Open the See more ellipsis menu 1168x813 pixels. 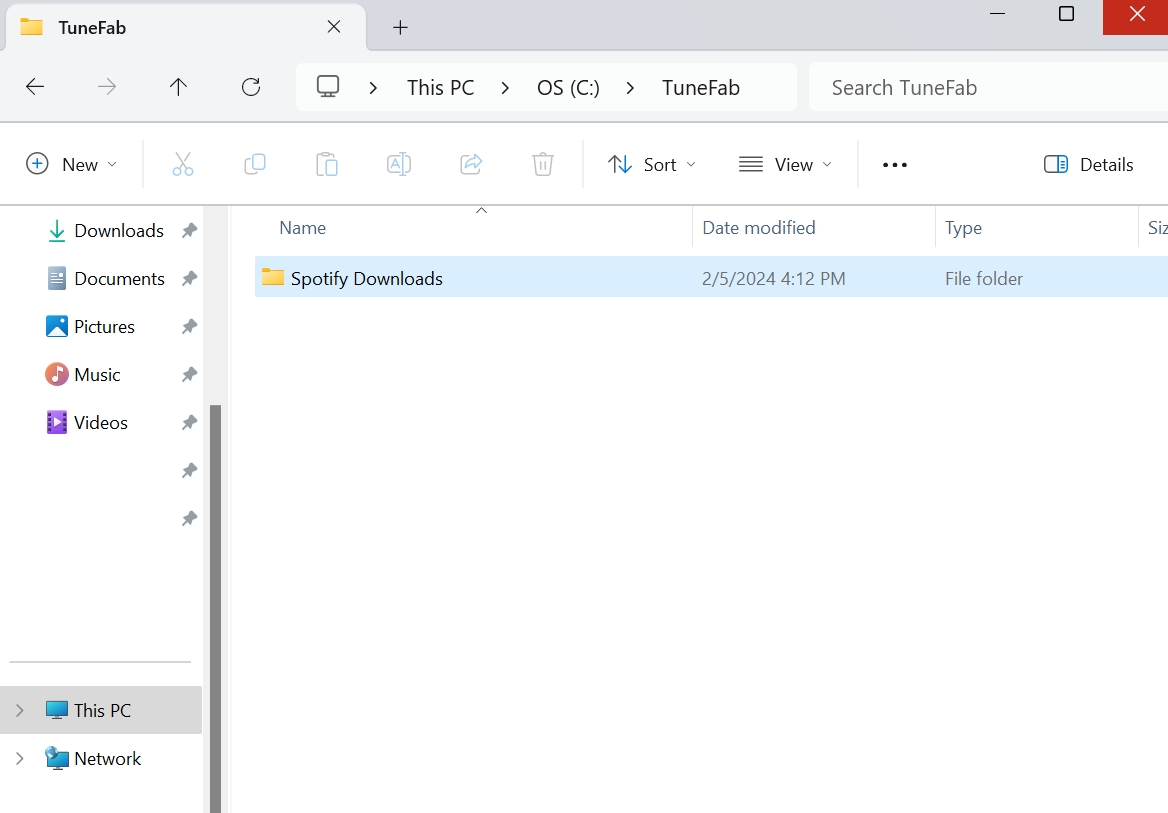click(x=895, y=164)
